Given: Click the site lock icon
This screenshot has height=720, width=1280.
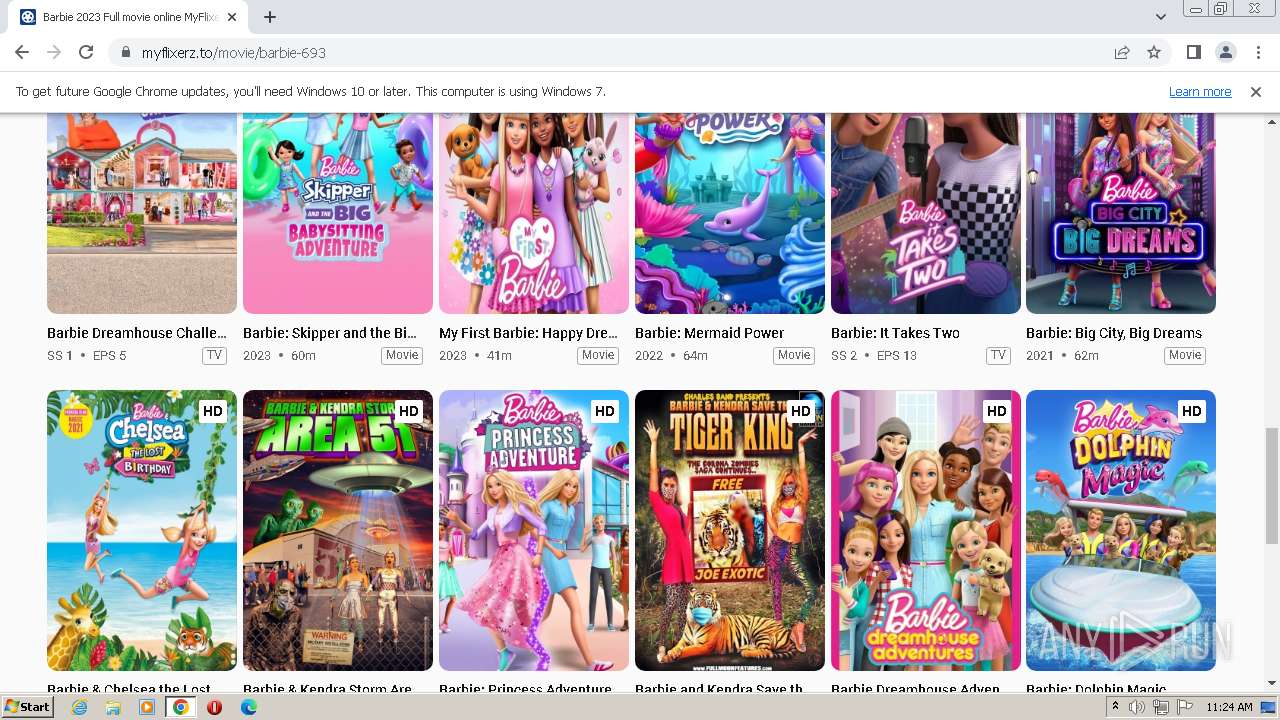Looking at the screenshot, I should (126, 52).
